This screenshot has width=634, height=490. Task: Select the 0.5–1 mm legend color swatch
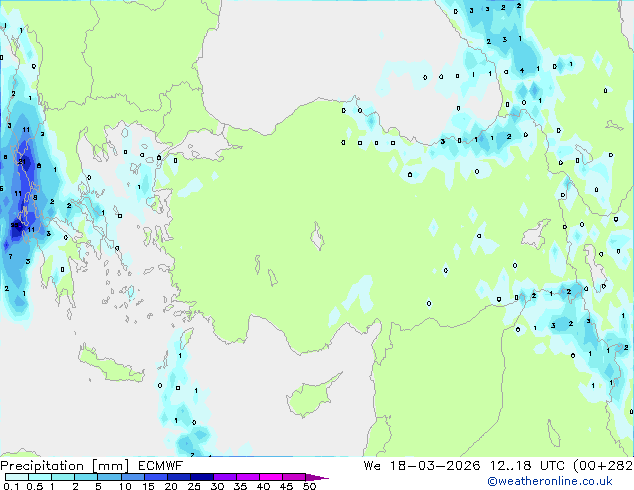pyautogui.click(x=40, y=477)
